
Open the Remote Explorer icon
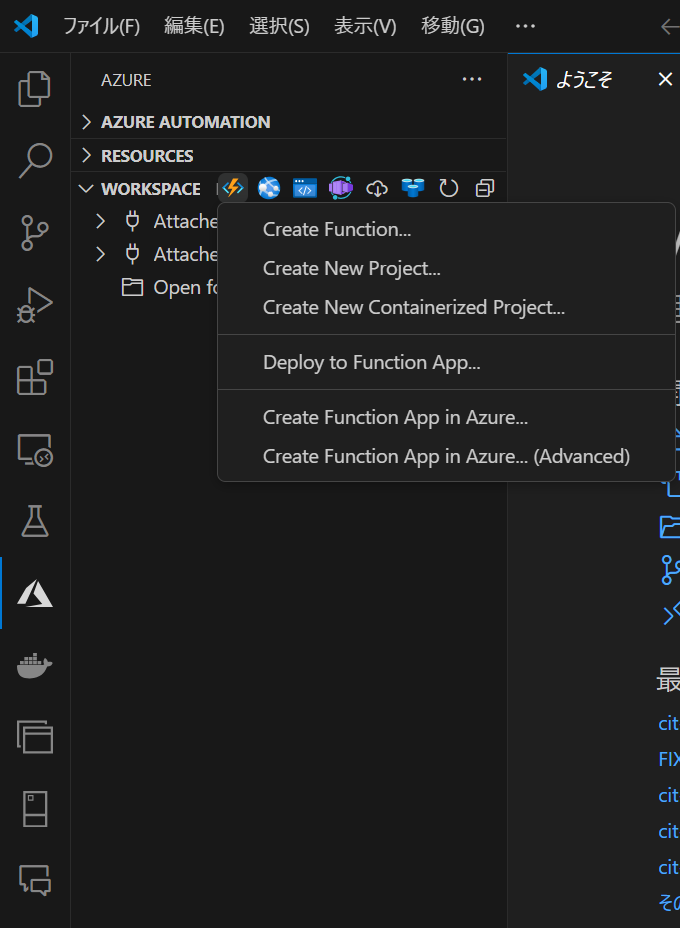(35, 450)
